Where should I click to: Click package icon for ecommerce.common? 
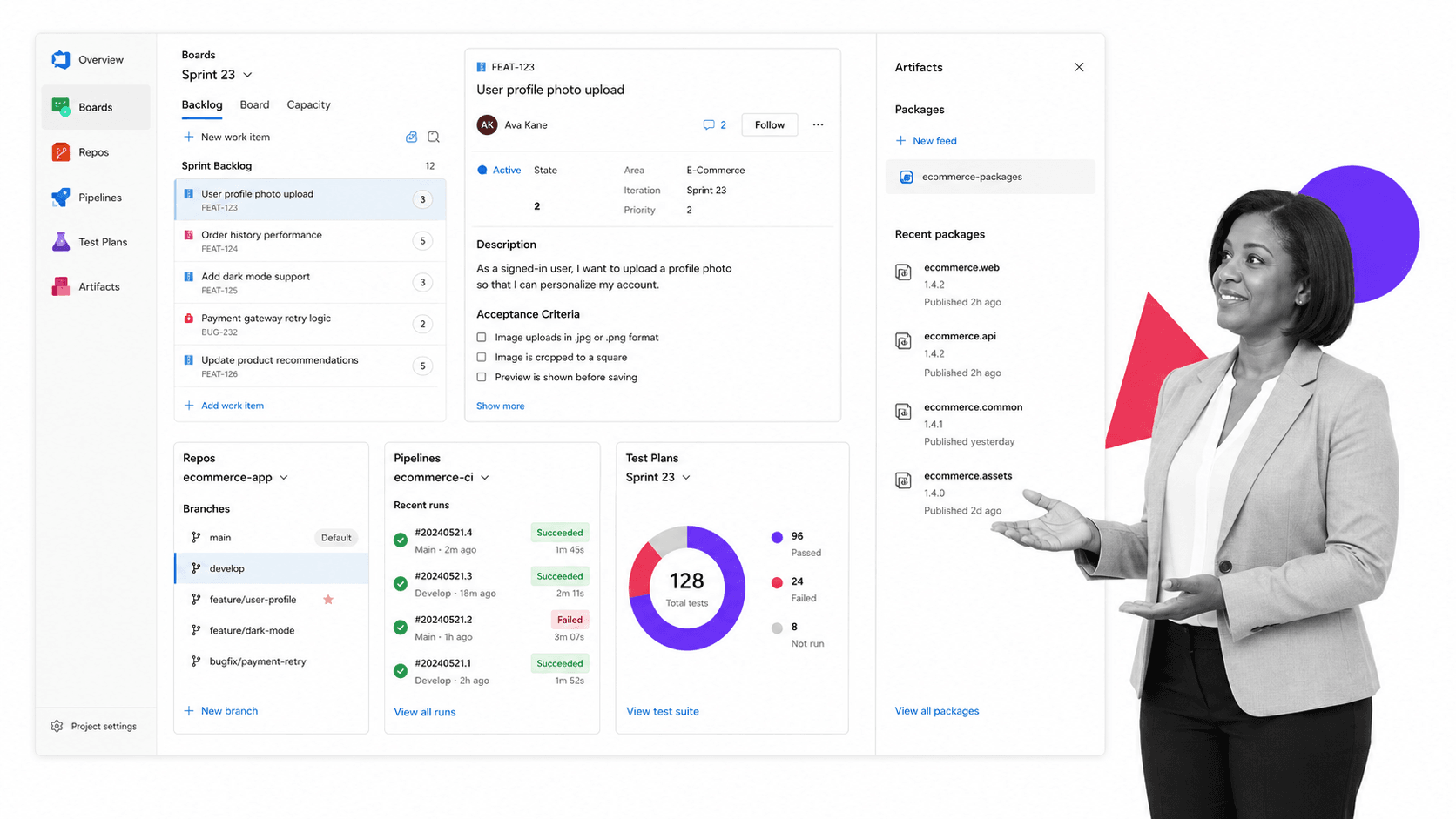tap(904, 412)
